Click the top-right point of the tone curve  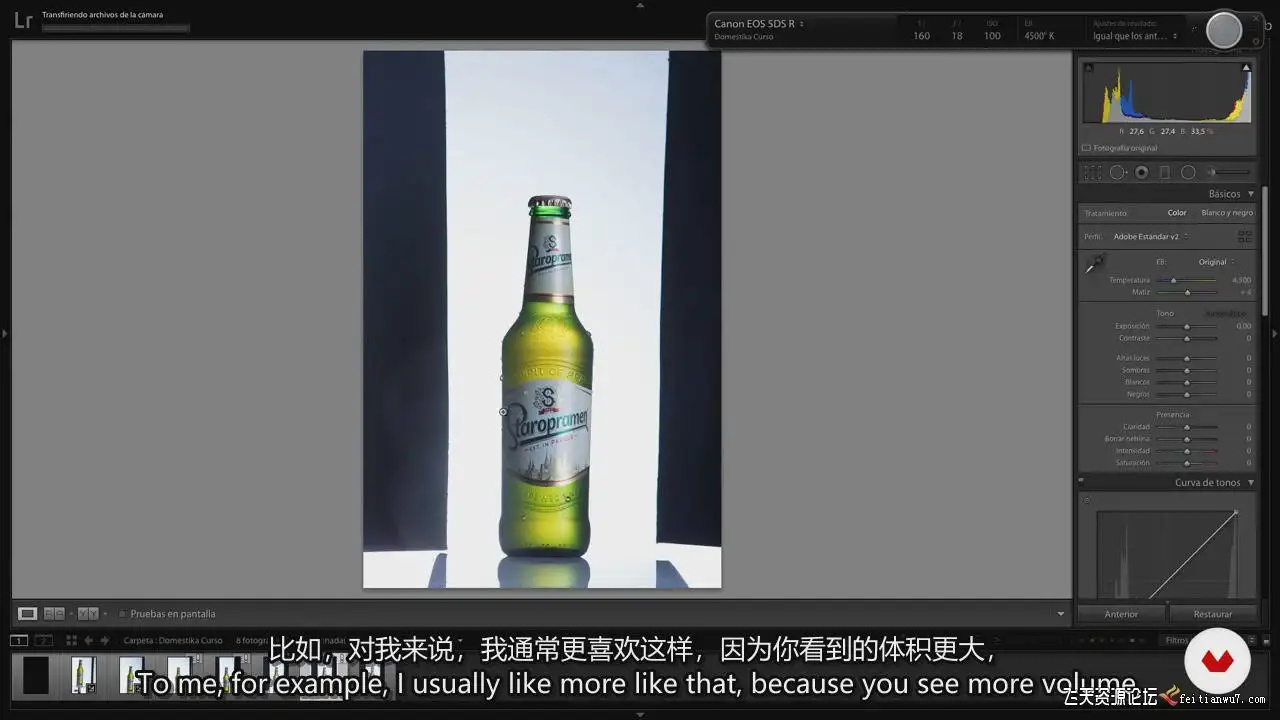(1236, 512)
